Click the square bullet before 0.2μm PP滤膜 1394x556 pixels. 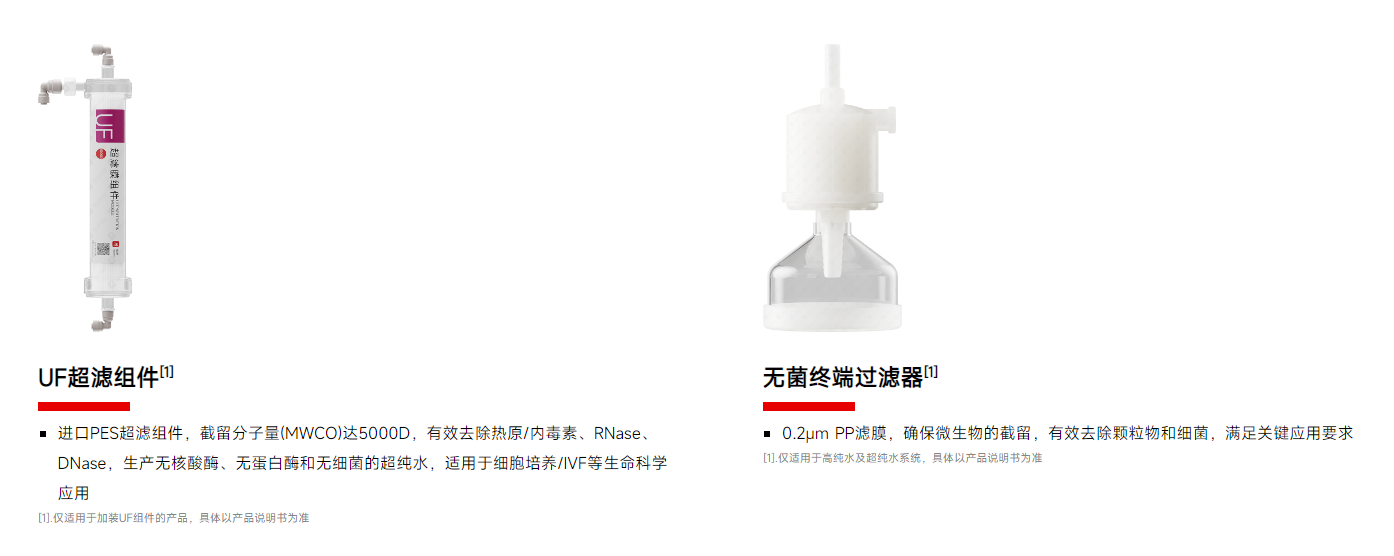click(x=768, y=434)
